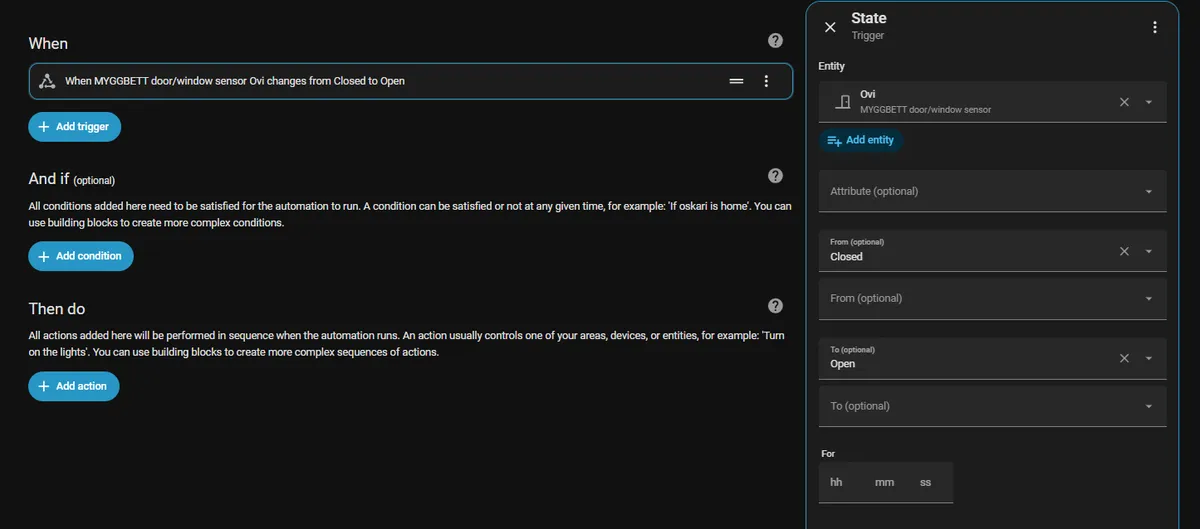The width and height of the screenshot is (1200, 529).
Task: Expand the Attribute (optional) dropdown
Action: pos(1148,192)
